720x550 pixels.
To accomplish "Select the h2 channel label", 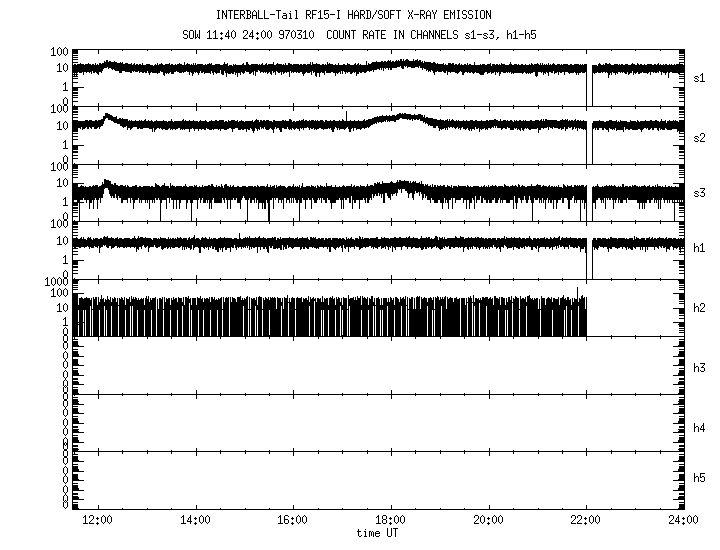I will pos(700,309).
